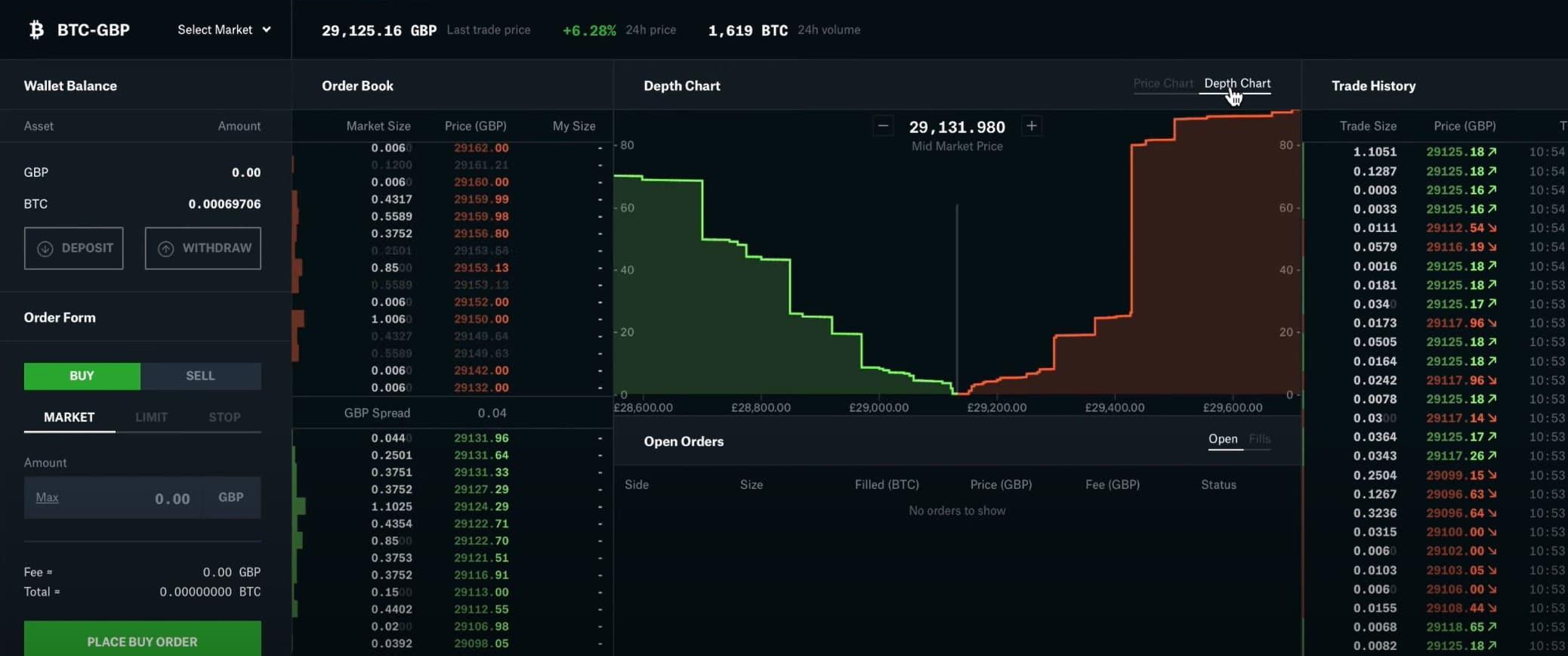Click the Status column header in Open Orders
Viewport: 1568px width, 656px height.
1218,484
